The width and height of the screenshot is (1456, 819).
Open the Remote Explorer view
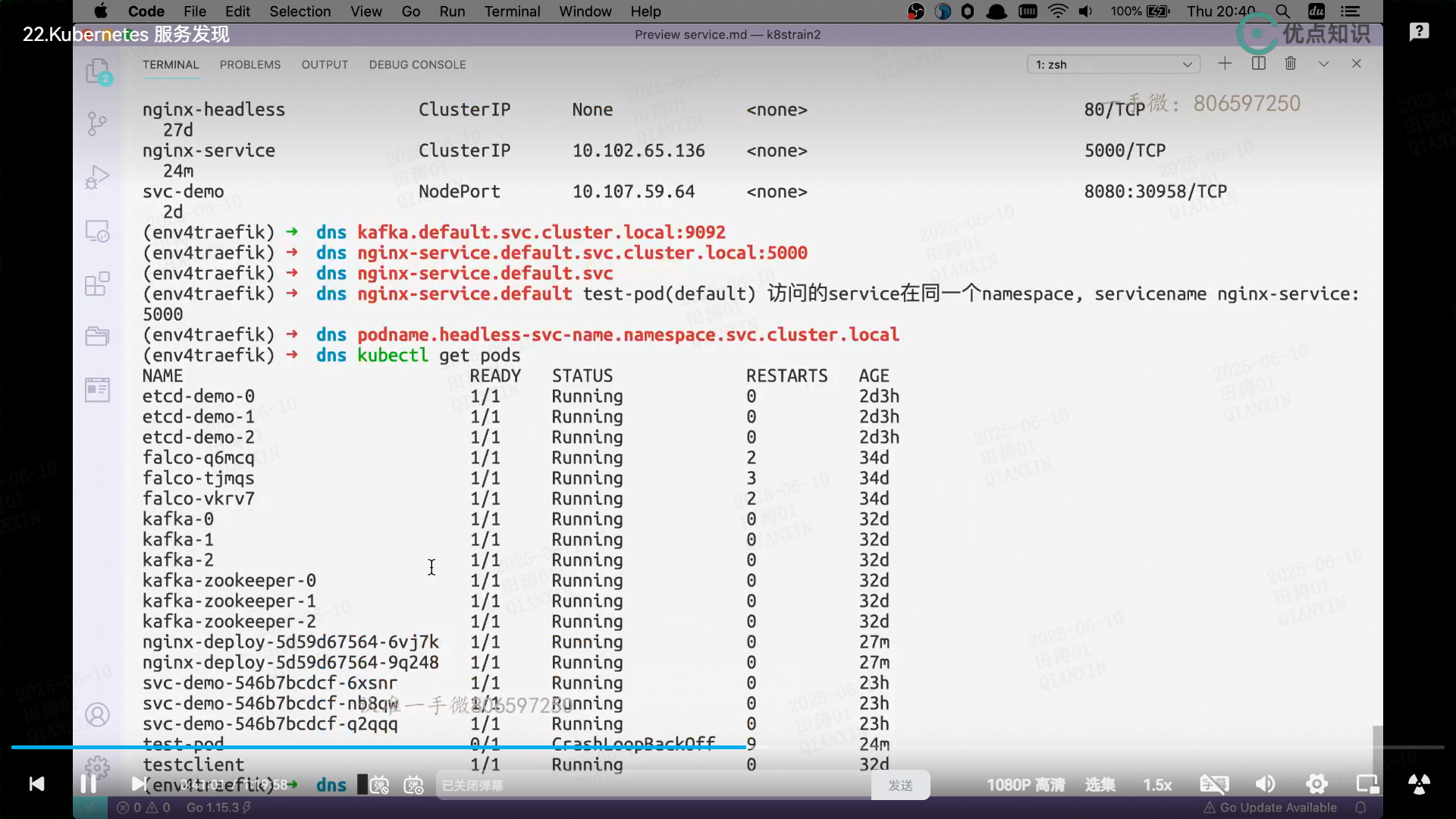point(97,231)
